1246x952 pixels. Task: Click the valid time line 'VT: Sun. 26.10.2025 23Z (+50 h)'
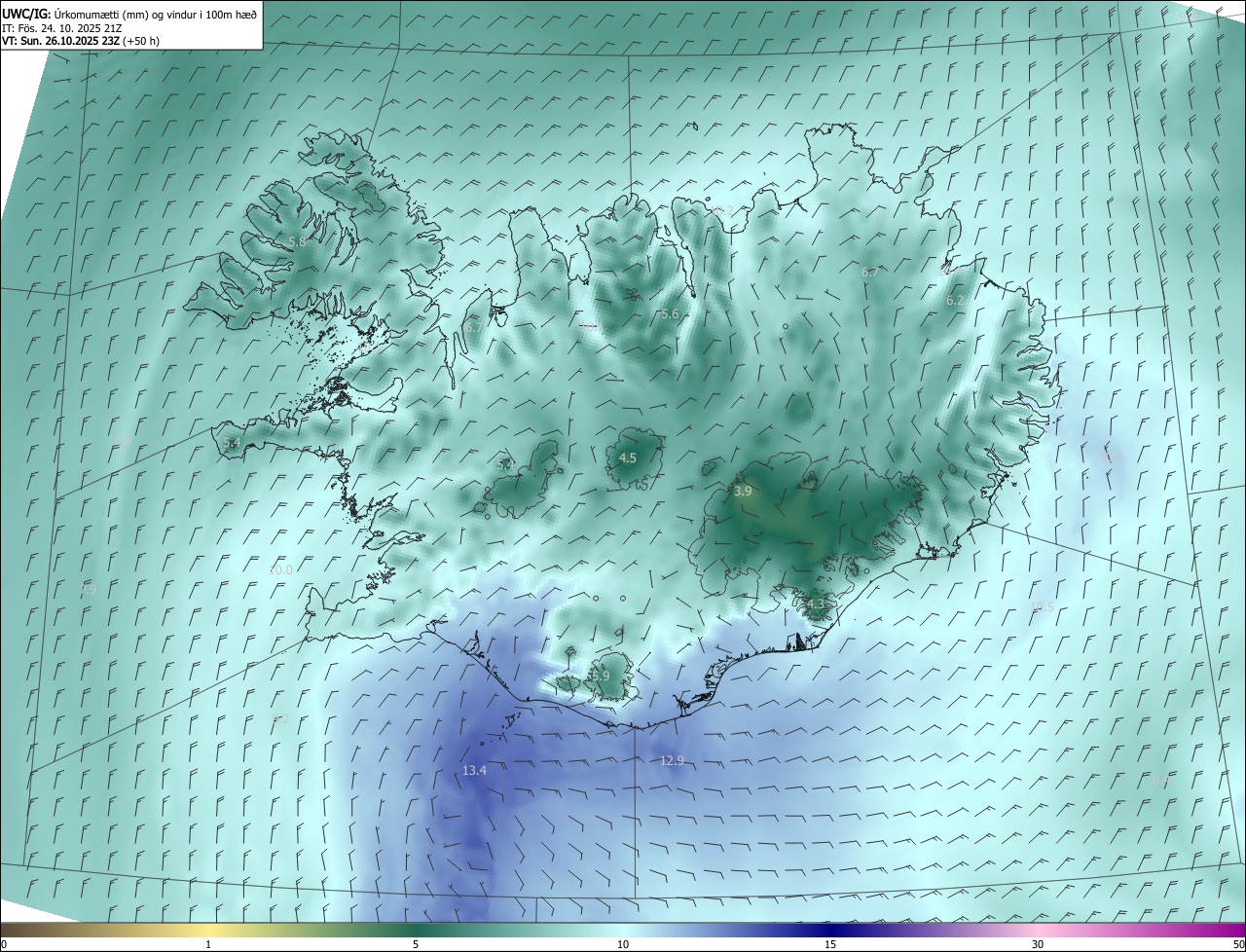(81, 41)
